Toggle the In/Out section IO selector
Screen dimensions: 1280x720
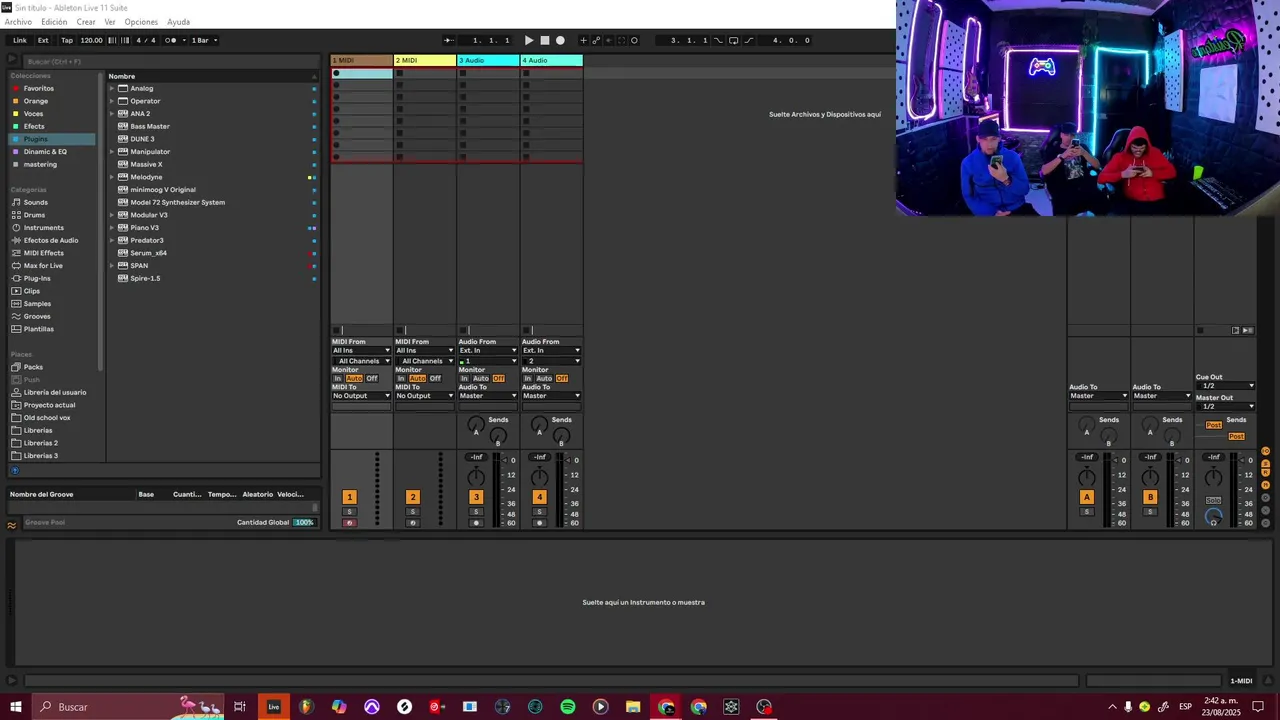[1266, 451]
